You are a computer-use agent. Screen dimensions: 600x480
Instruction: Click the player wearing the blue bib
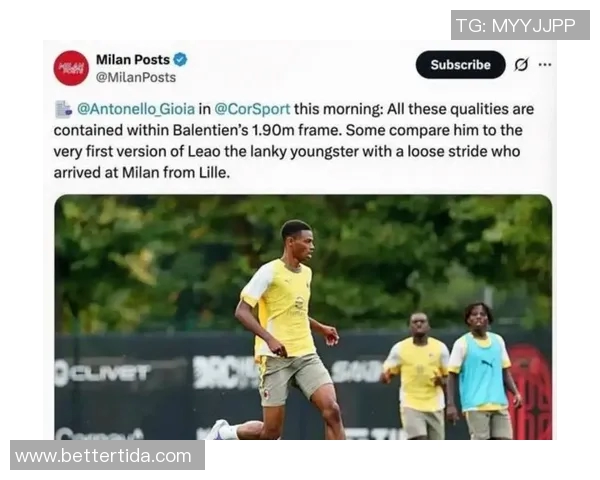pyautogui.click(x=484, y=371)
